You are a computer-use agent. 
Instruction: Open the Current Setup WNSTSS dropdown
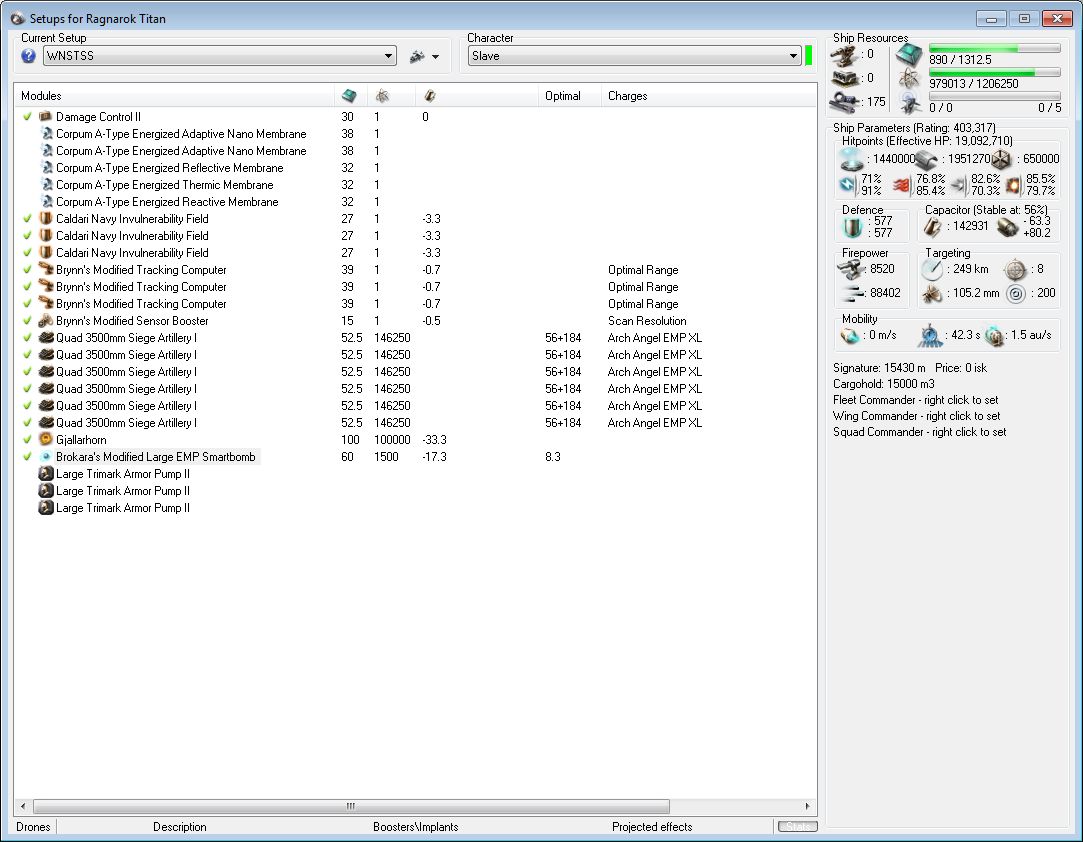point(220,56)
